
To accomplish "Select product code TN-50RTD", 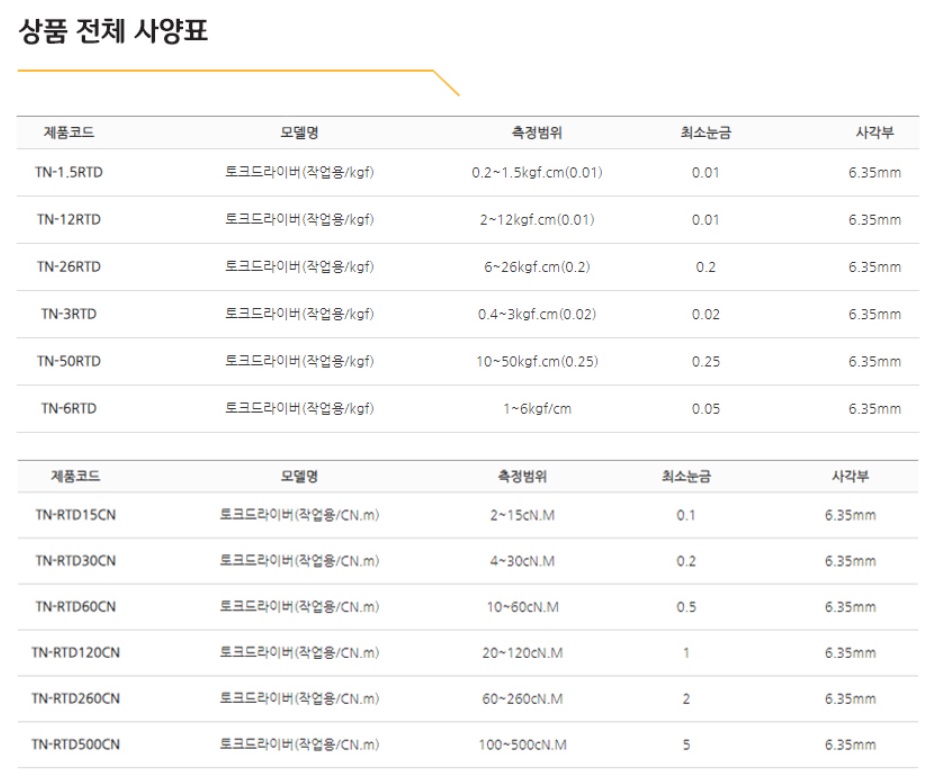I will [x=69, y=361].
